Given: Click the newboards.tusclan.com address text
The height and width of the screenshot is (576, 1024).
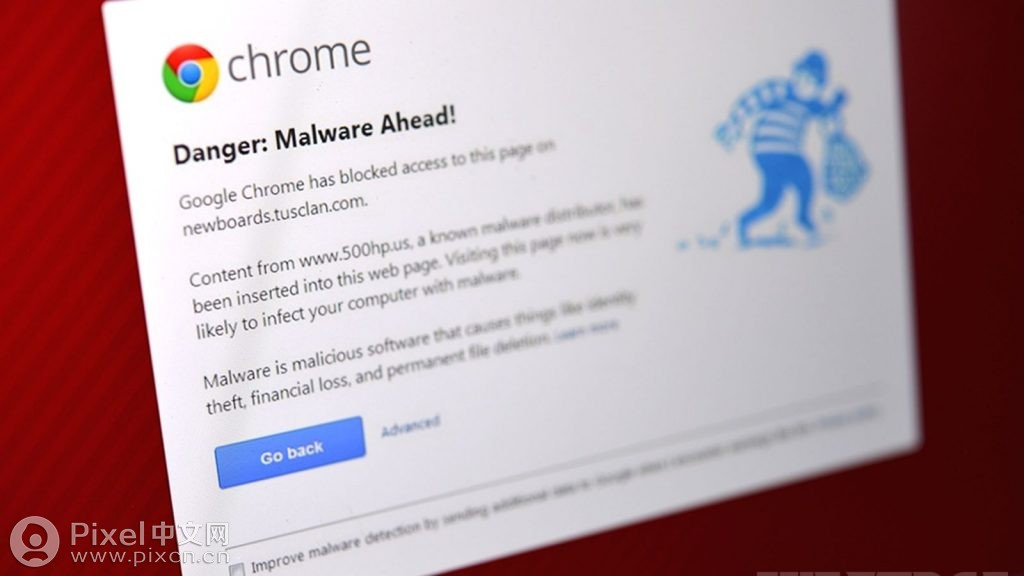Looking at the screenshot, I should pos(274,215).
